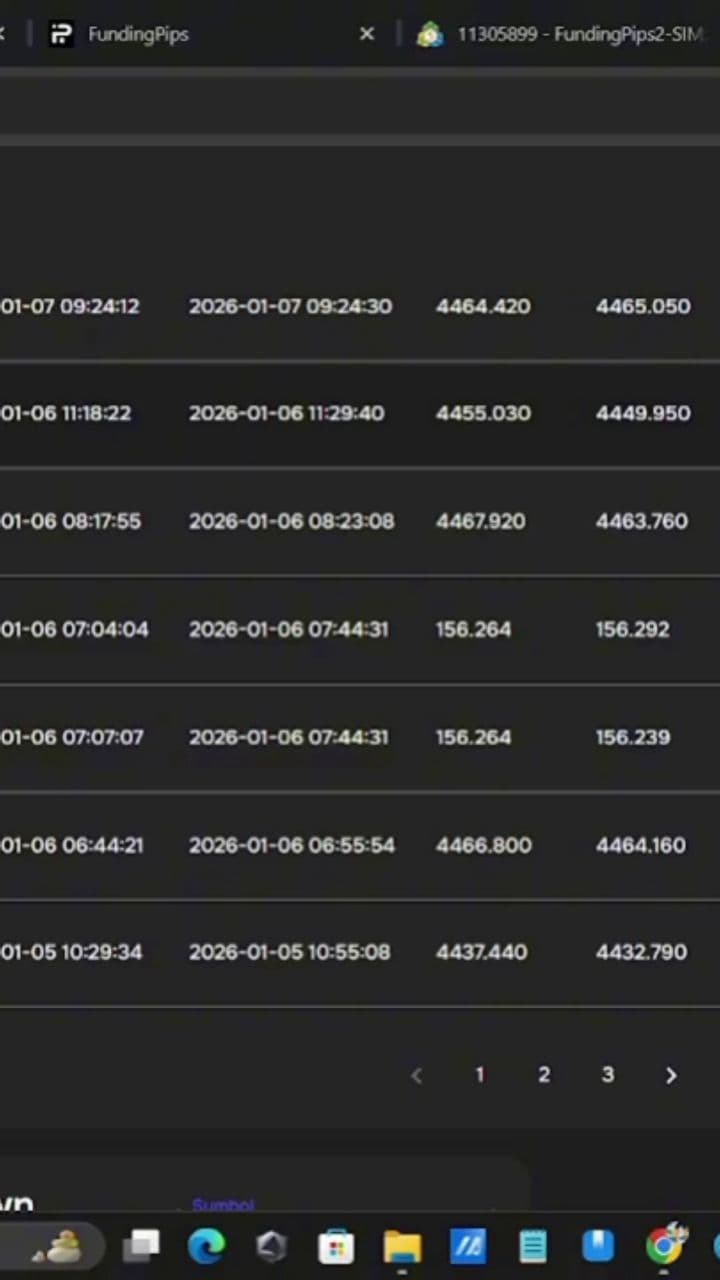Navigate to page 2 of trade history
This screenshot has height=1280, width=720.
(544, 1075)
